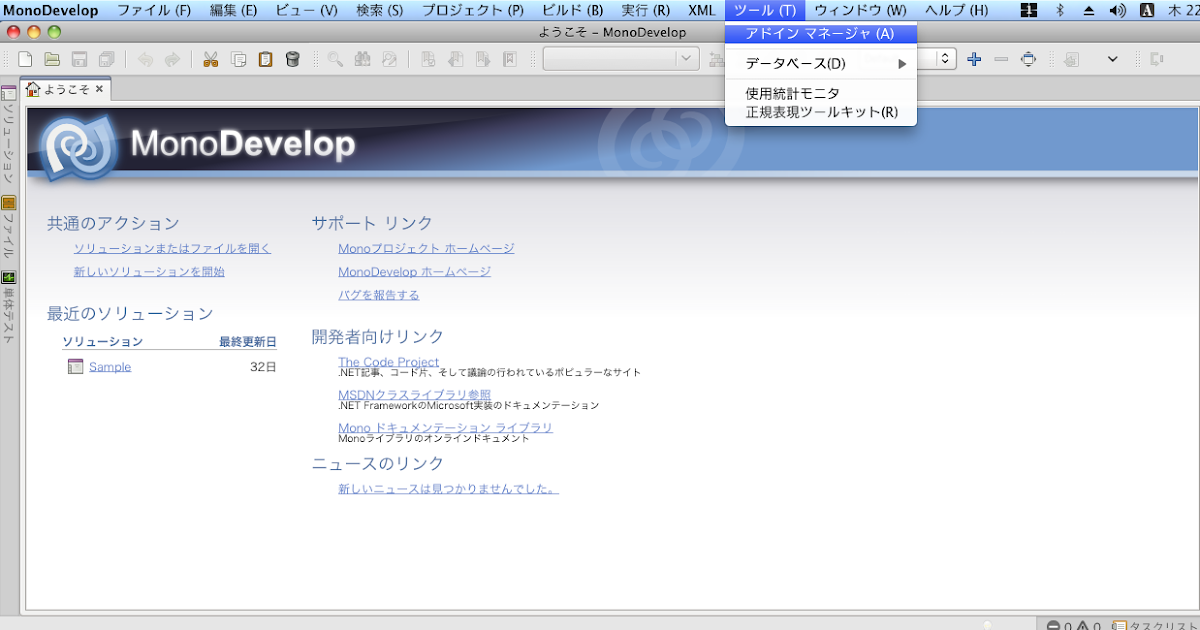Click the Redo arrow icon
1200x630 pixels.
172,59
